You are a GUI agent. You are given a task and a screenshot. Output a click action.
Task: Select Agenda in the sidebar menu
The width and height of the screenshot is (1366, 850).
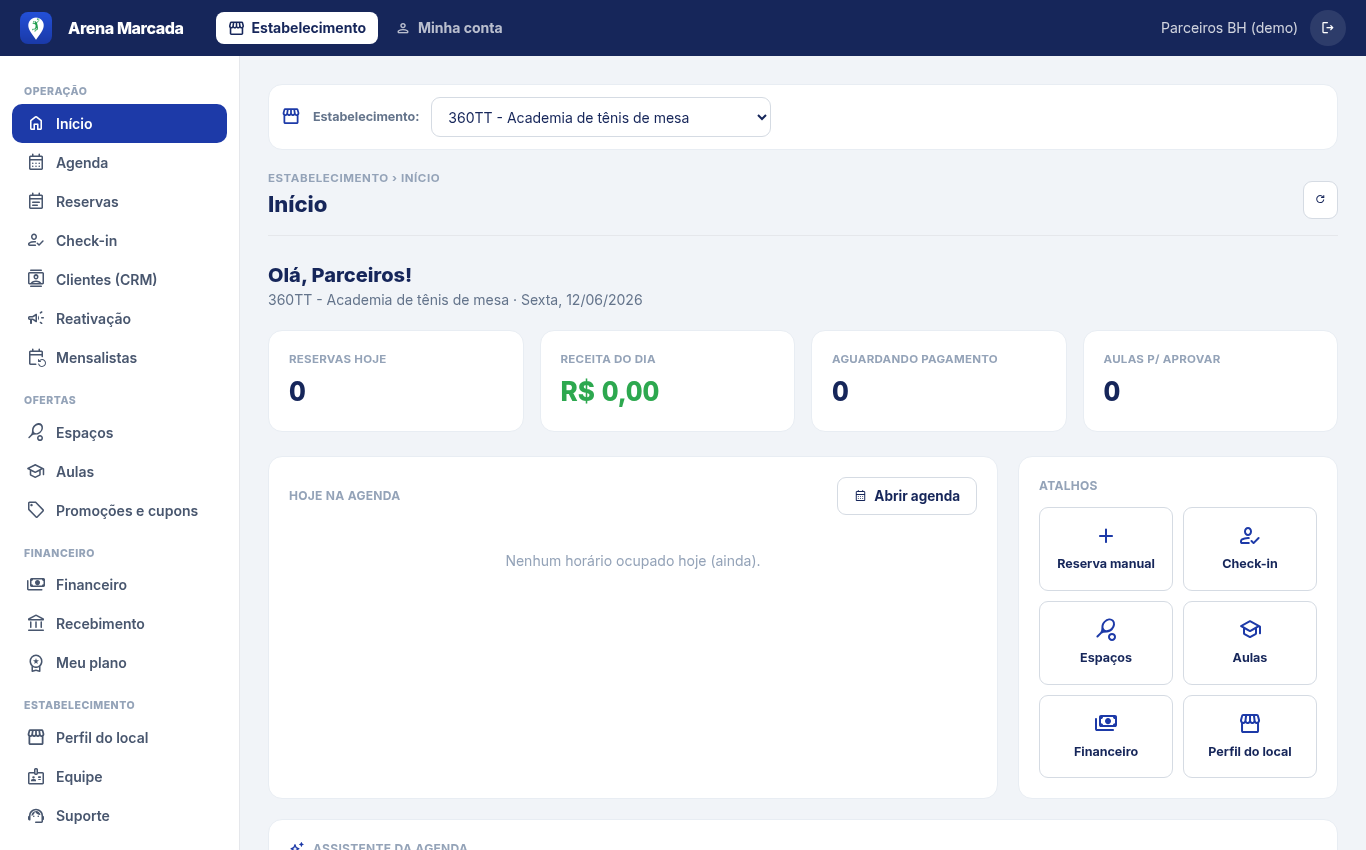click(119, 163)
